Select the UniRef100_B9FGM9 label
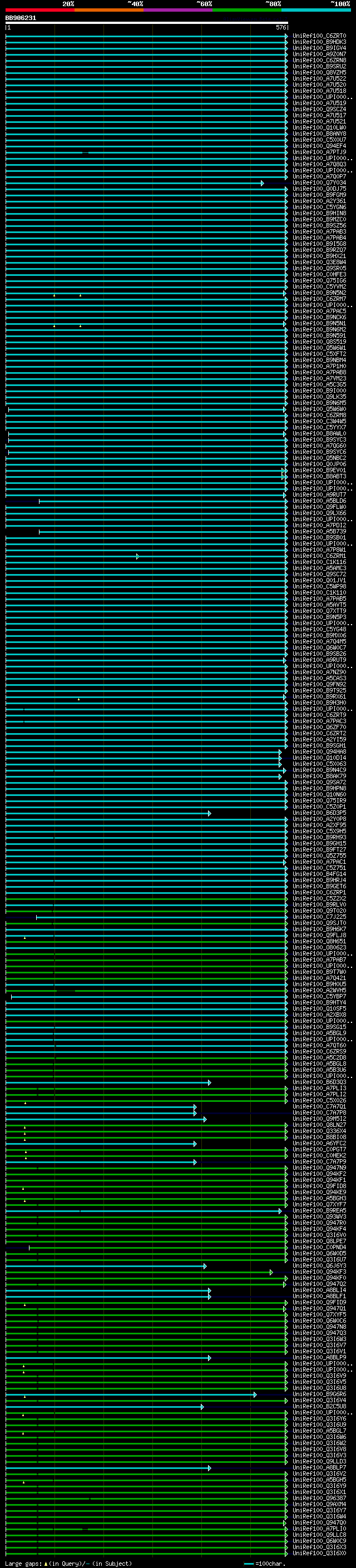The image size is (356, 1568). tap(319, 195)
